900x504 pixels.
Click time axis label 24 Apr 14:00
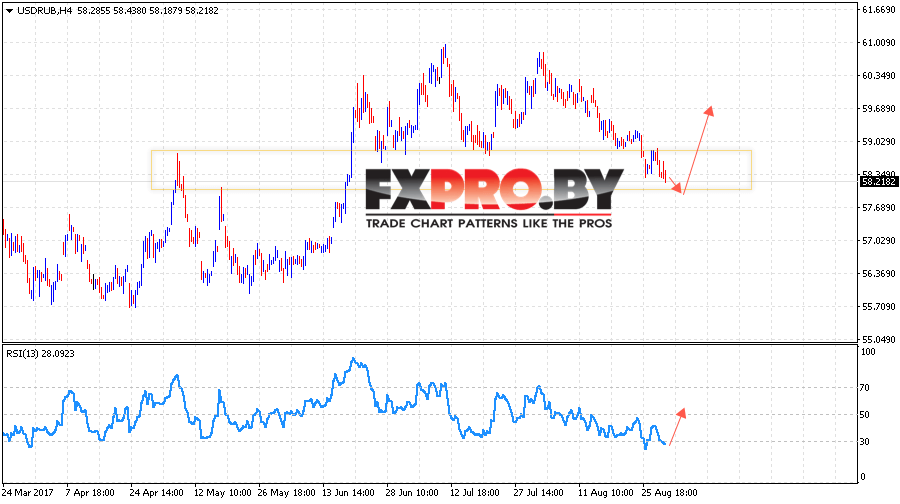[x=156, y=493]
